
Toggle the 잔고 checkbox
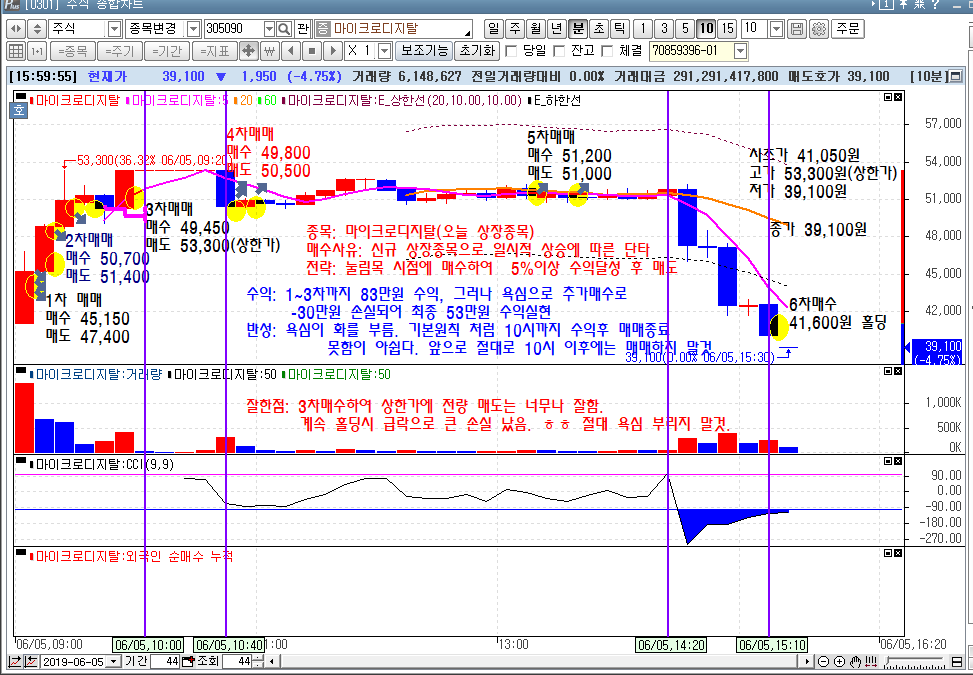[558, 51]
